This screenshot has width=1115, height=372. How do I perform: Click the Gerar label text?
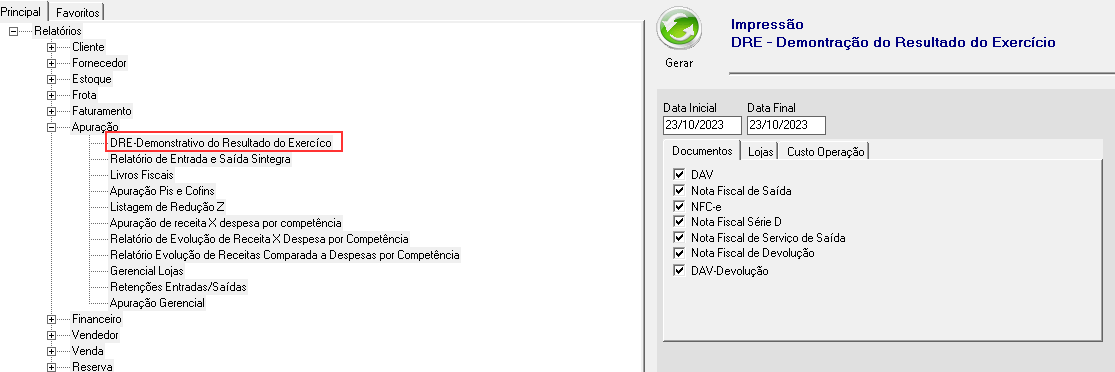pos(679,63)
